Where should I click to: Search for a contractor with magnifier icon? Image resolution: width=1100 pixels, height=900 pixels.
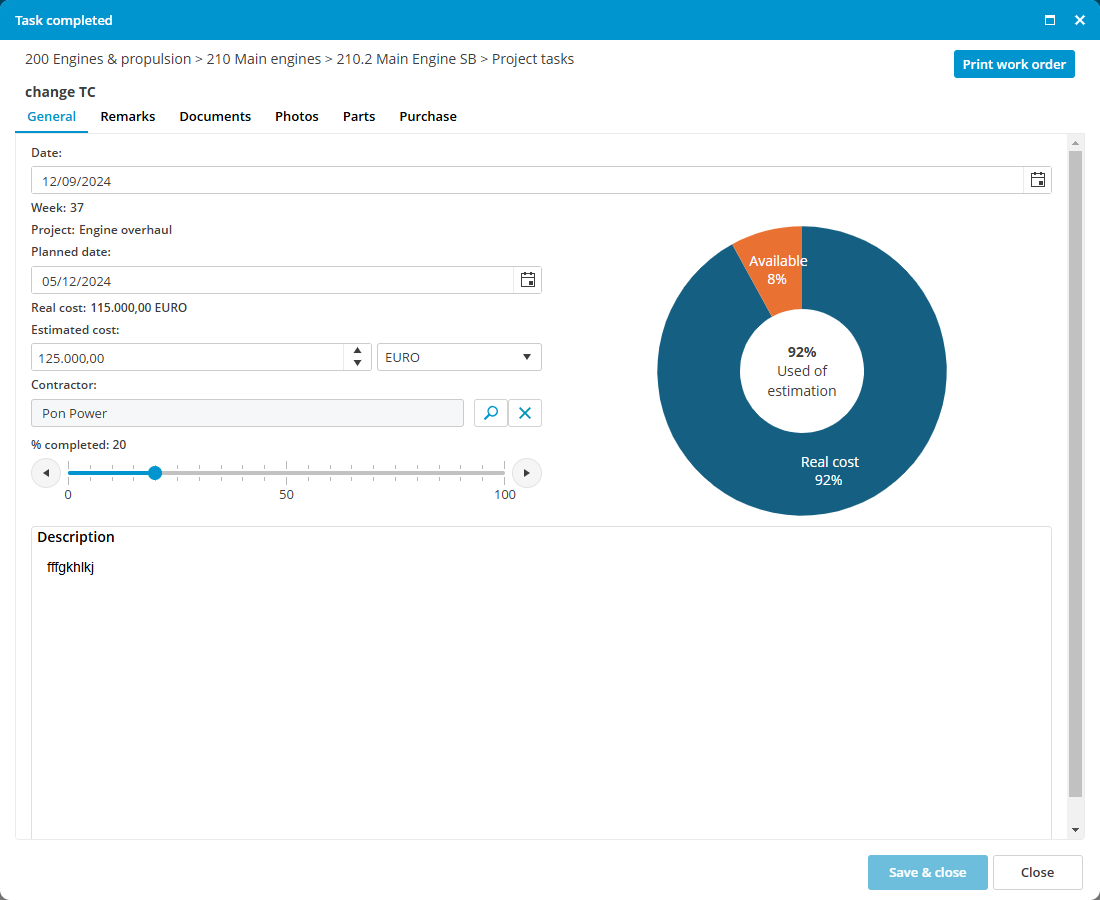point(491,413)
